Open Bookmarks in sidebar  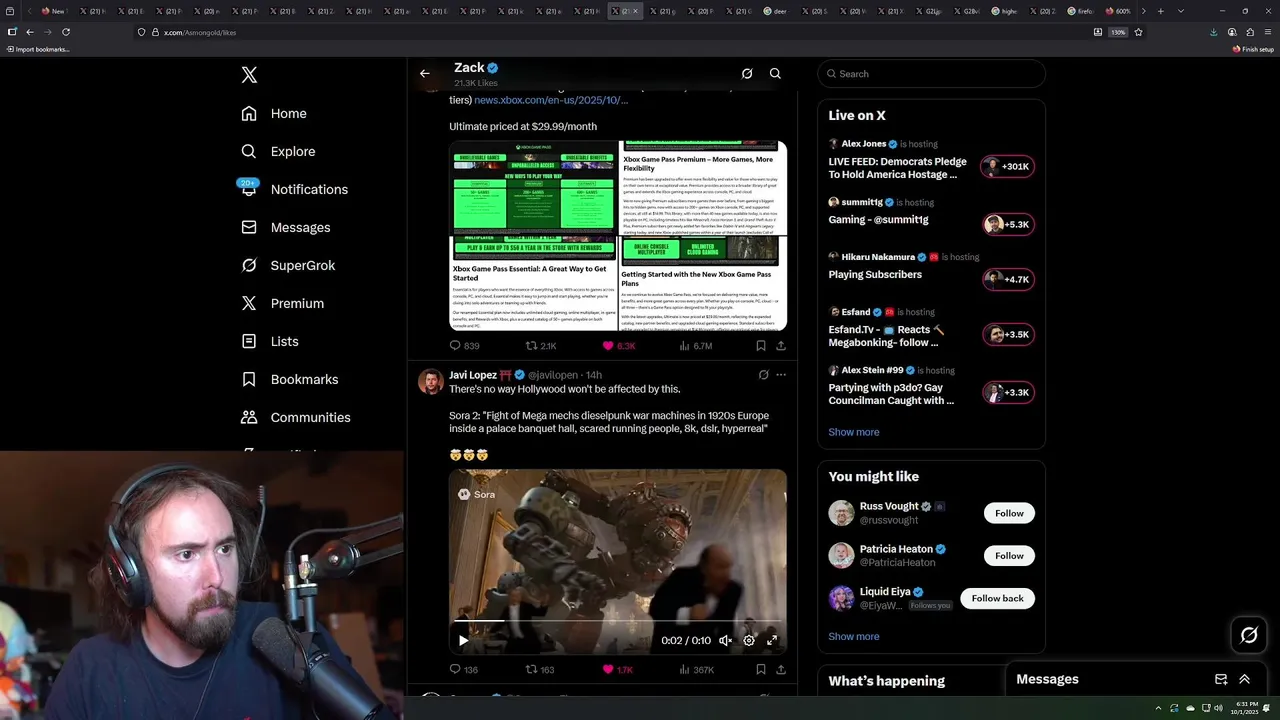290,379
